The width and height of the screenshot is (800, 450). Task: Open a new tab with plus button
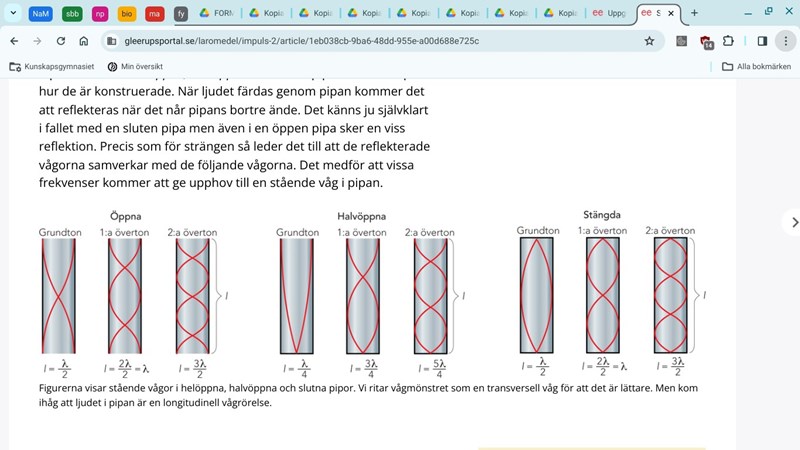pyautogui.click(x=694, y=13)
